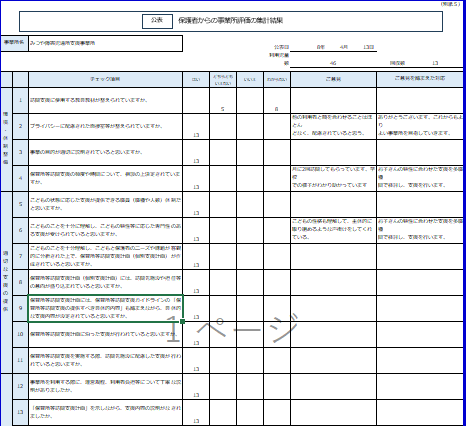466x426 pixels.
Task: Select the vertical 環境・体制整備 category cell
Action: tap(6, 139)
